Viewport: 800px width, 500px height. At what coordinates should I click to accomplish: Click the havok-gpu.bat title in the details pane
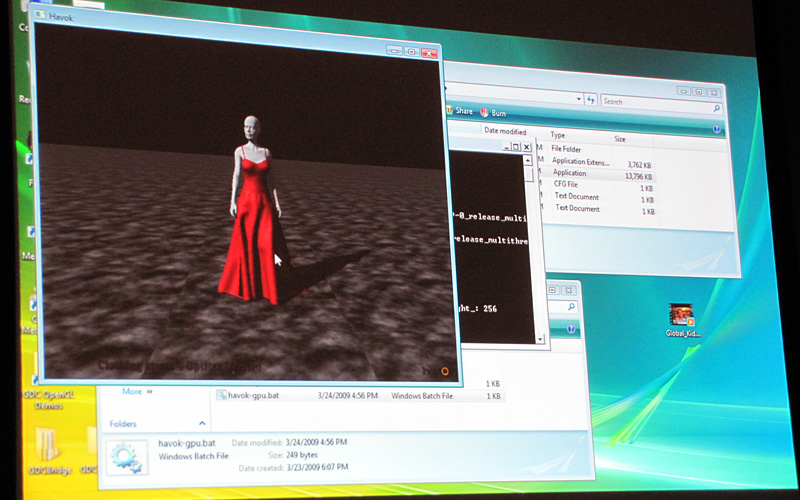coord(187,443)
